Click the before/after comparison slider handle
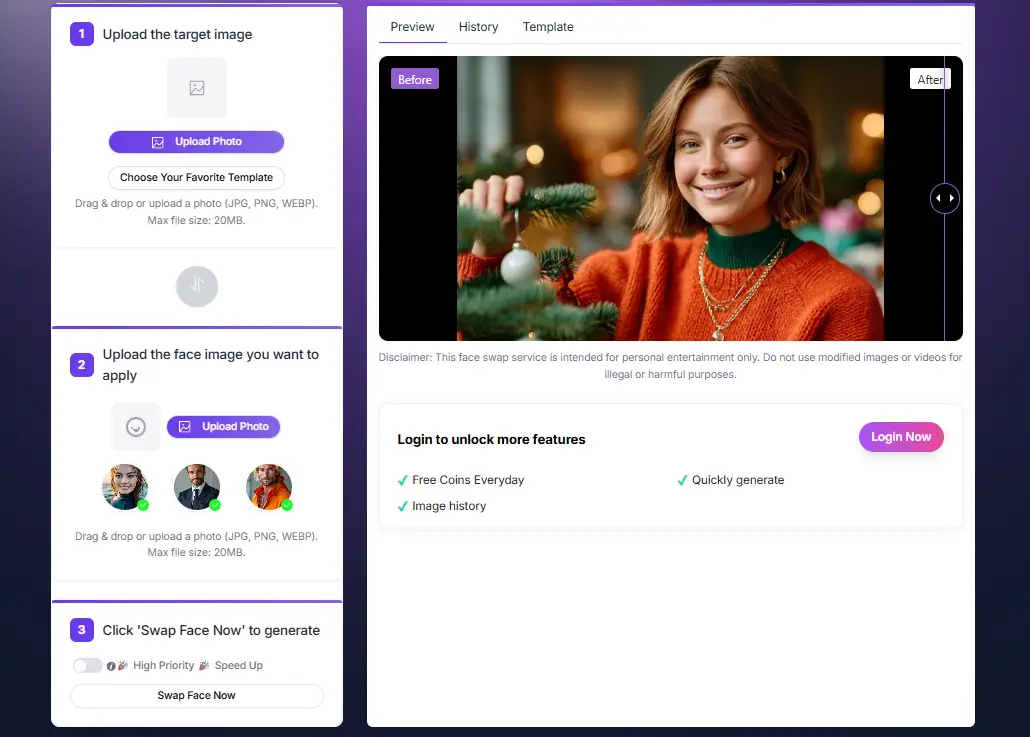The width and height of the screenshot is (1030, 737). (x=944, y=198)
